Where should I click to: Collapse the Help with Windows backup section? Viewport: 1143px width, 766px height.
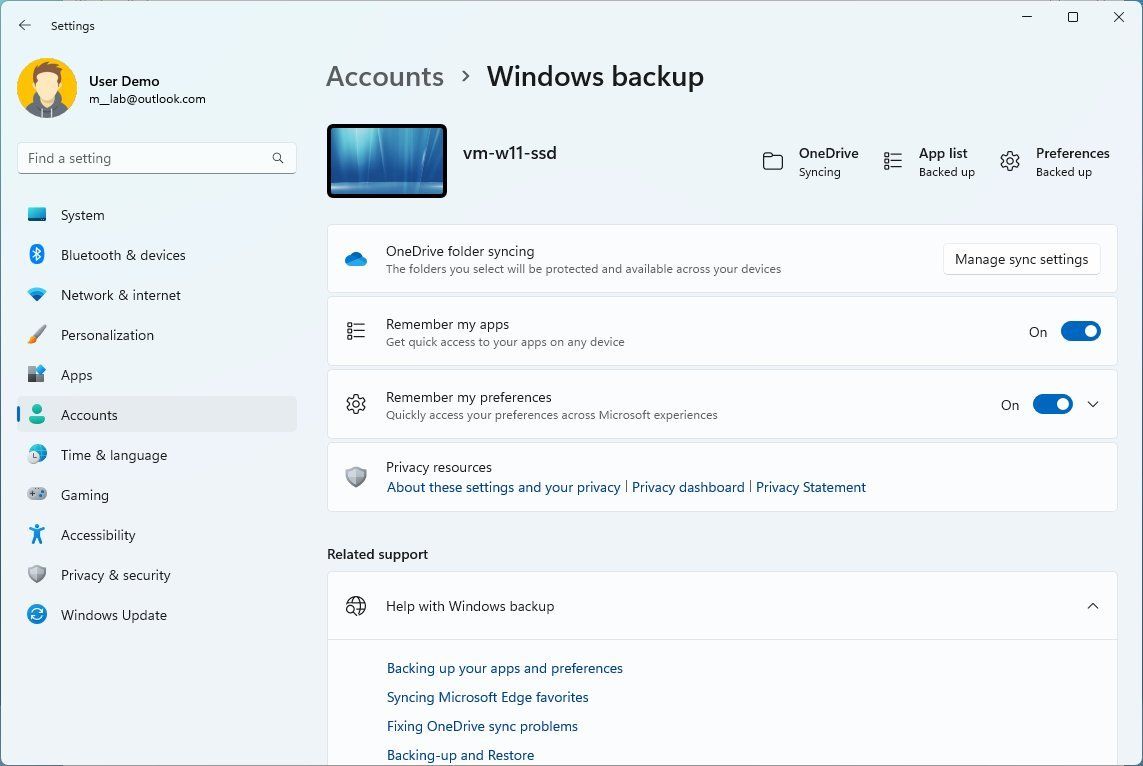pos(1093,606)
